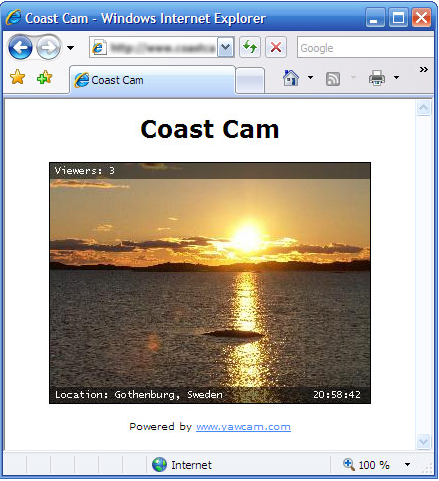
Task: Print the page with the printer icon
Action: (x=377, y=78)
